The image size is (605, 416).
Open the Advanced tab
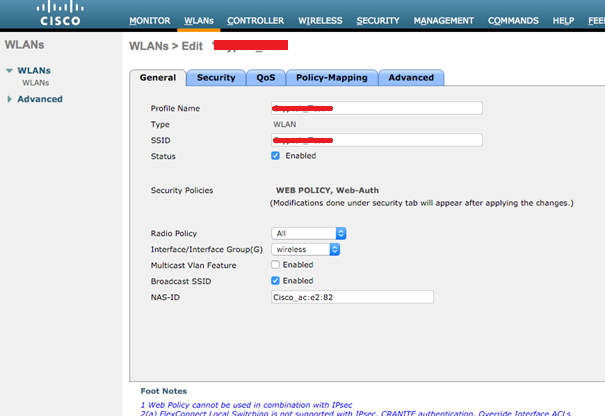411,78
